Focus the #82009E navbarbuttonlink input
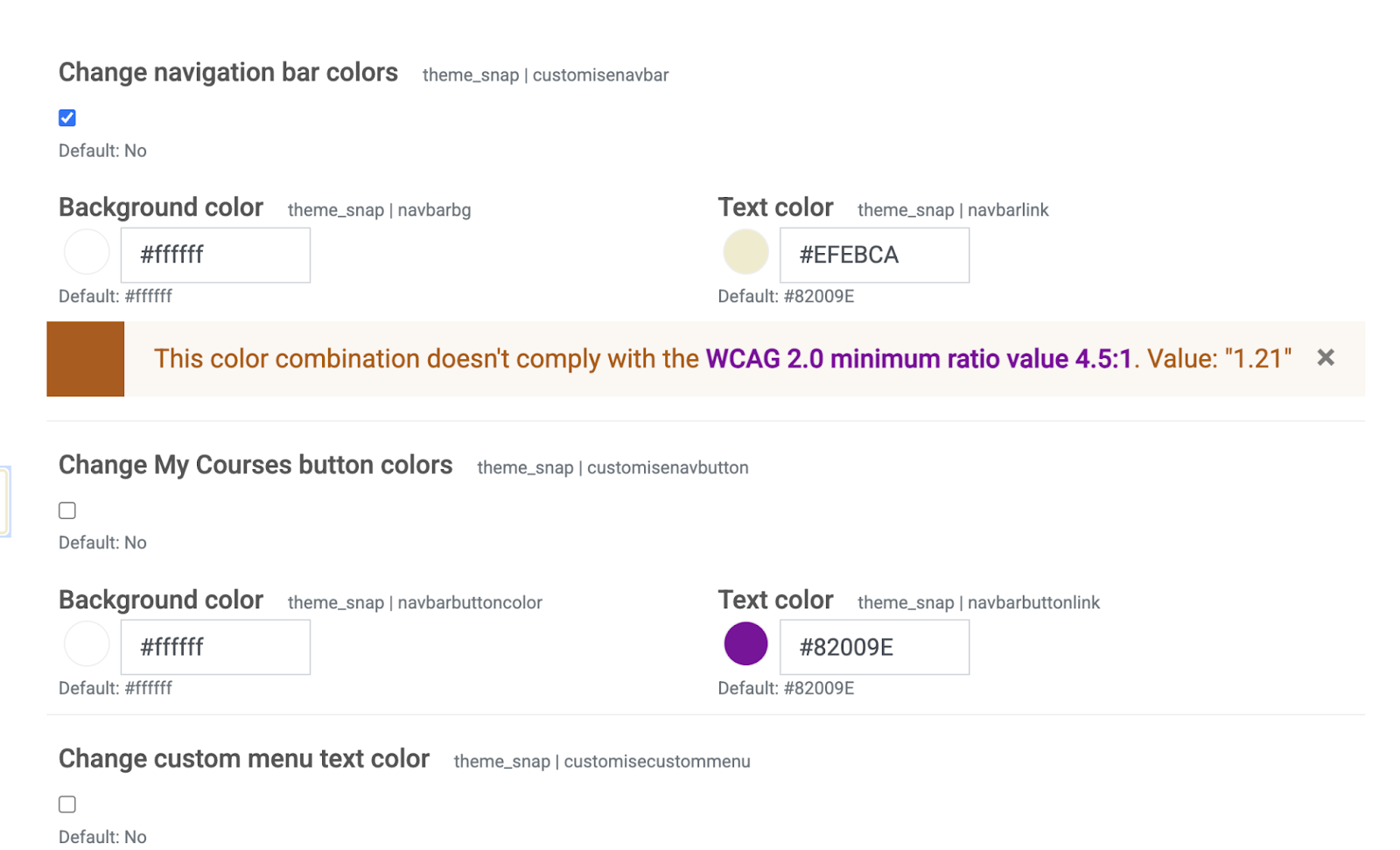 [x=874, y=647]
